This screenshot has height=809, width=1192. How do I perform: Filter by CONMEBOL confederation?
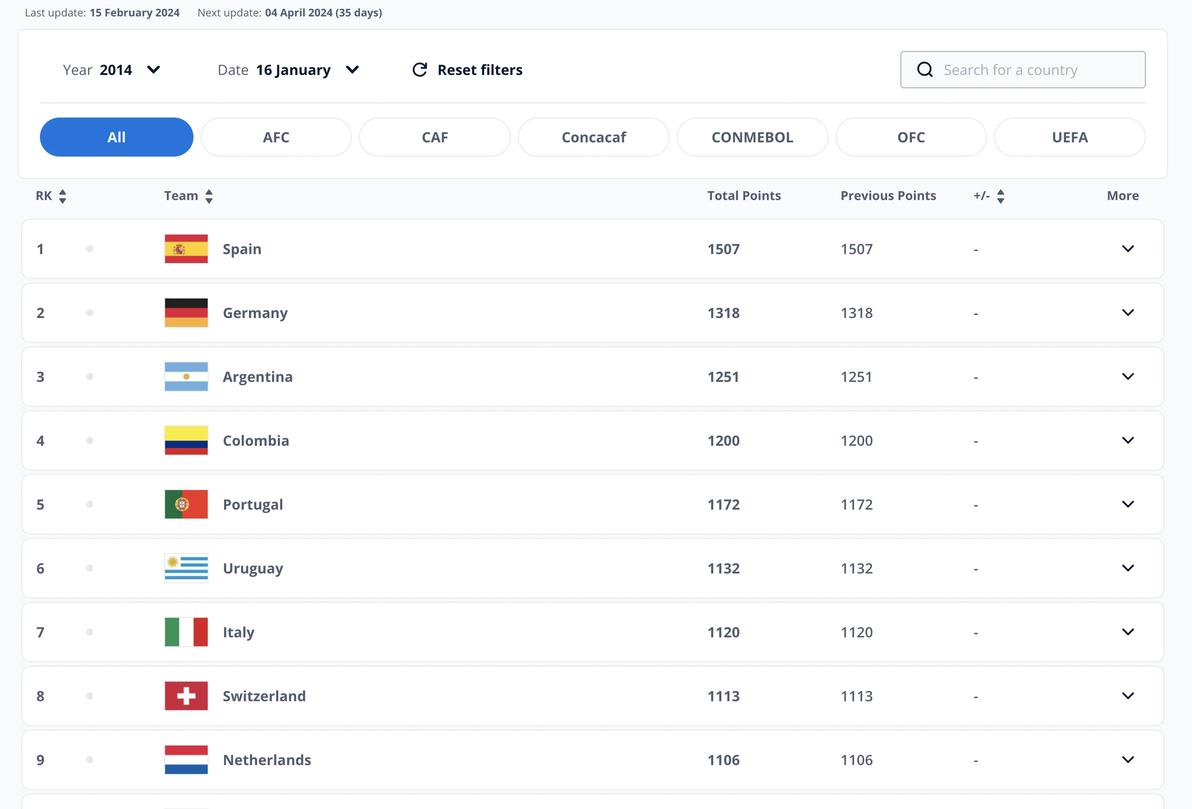753,137
